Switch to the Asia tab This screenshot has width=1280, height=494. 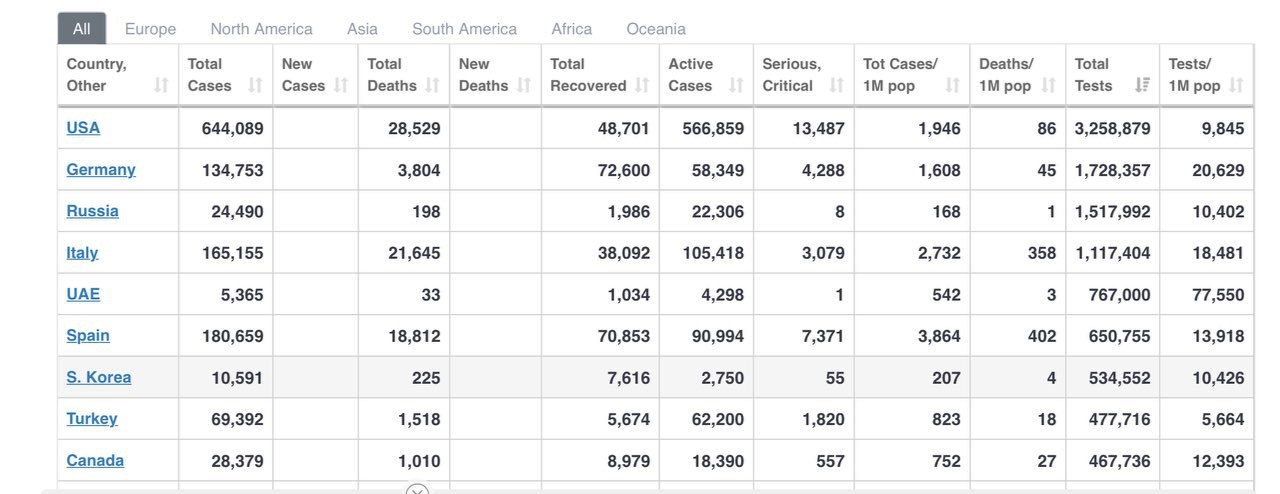363,29
